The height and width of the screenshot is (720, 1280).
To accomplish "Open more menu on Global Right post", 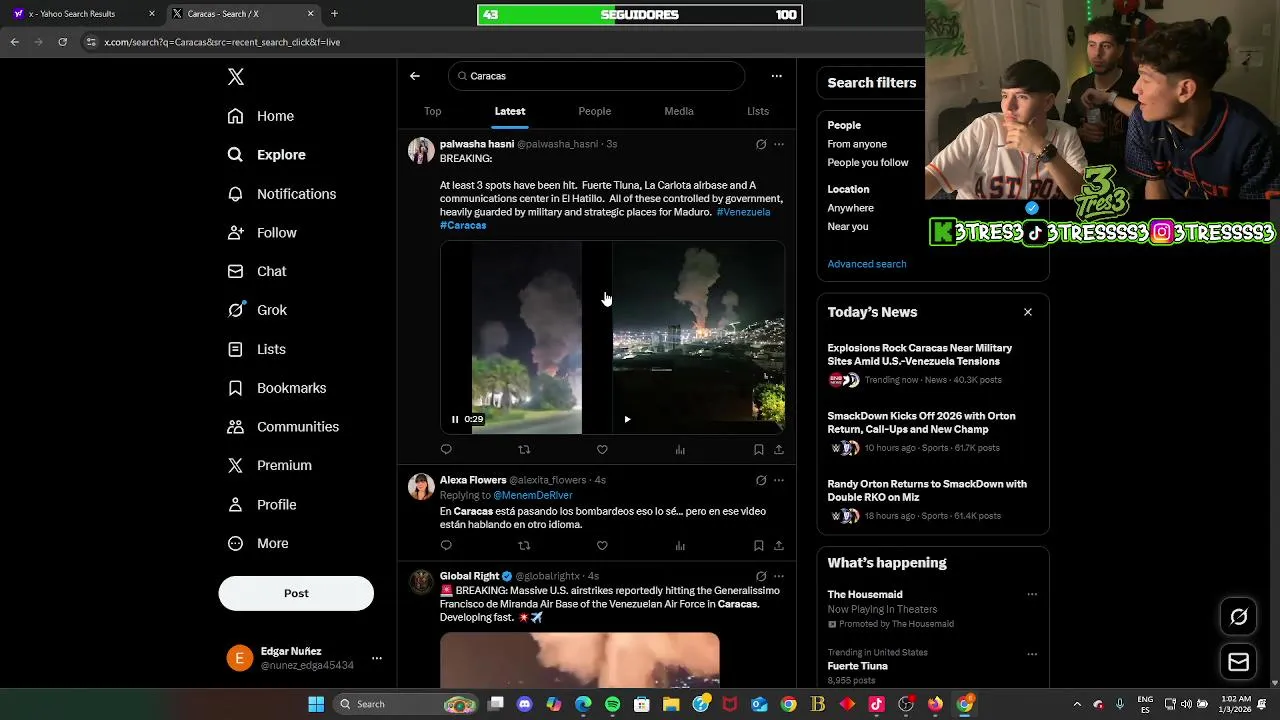I will click(x=779, y=576).
